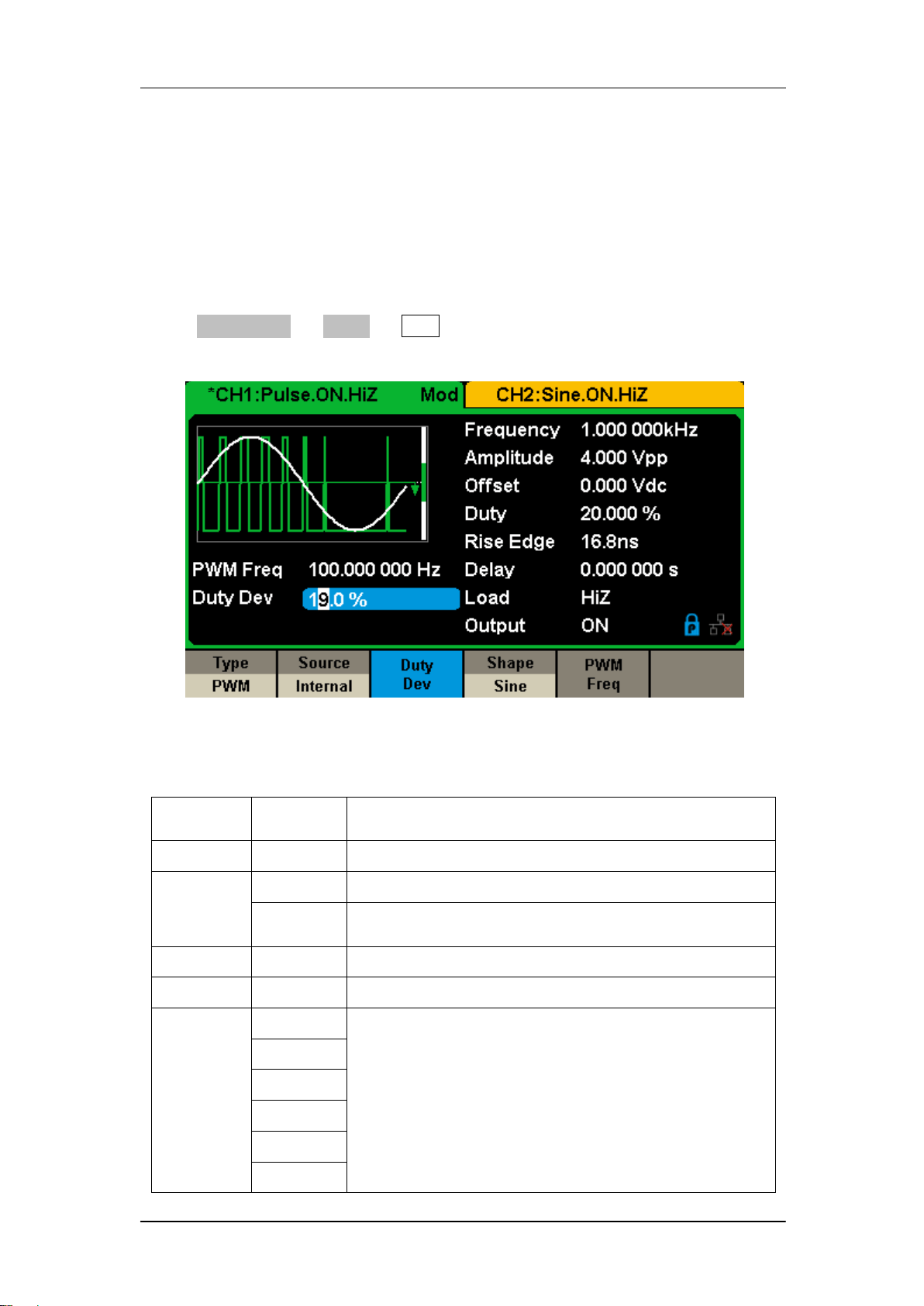
Task: Click the Offset value 0.000 Vdc
Action: tap(623, 486)
